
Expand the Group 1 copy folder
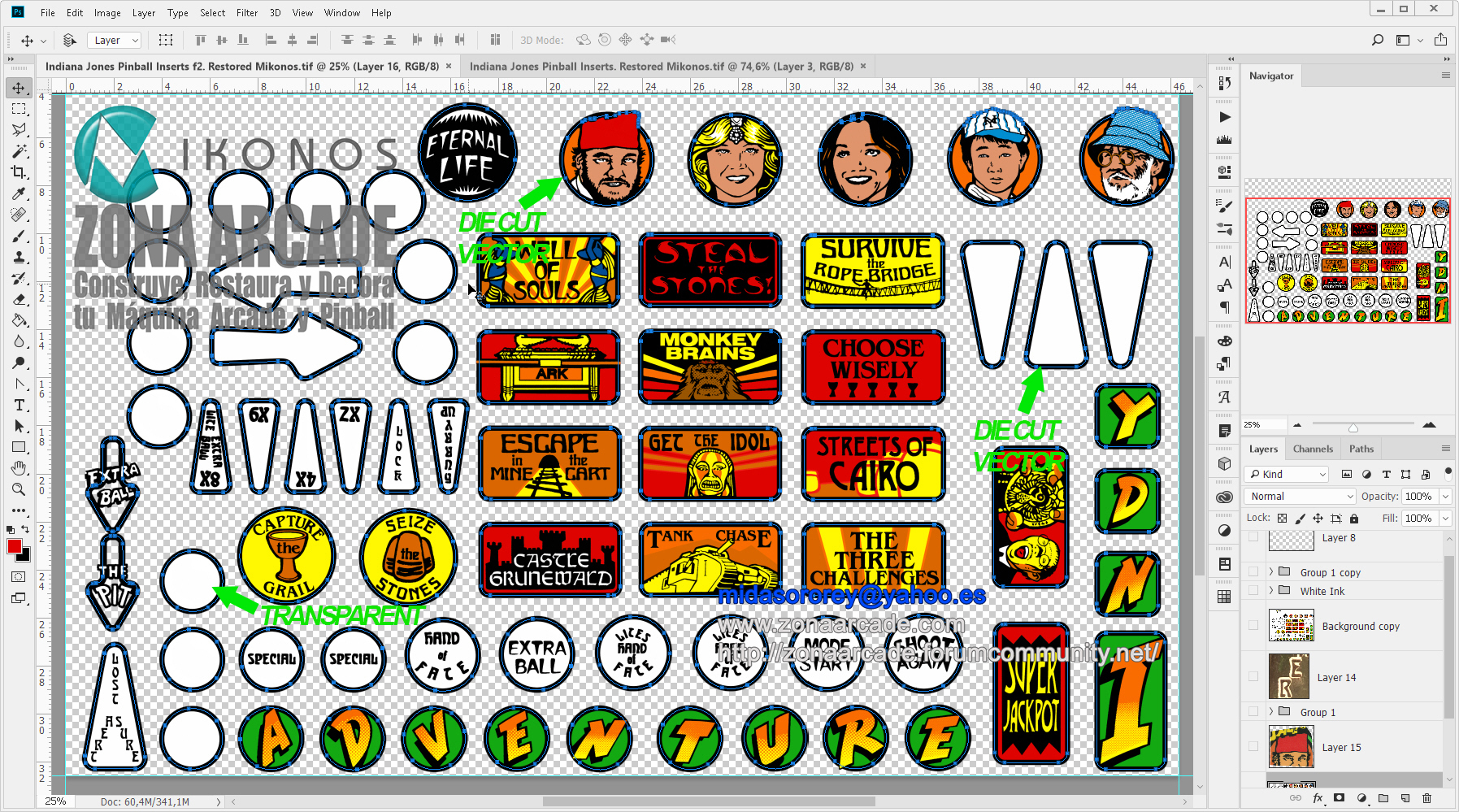(x=1271, y=571)
